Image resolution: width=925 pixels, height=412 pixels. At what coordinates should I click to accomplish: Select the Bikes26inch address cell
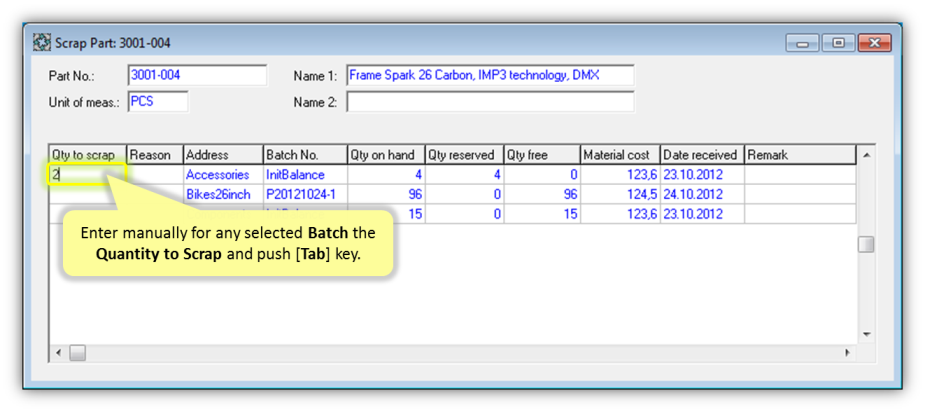tap(224, 194)
